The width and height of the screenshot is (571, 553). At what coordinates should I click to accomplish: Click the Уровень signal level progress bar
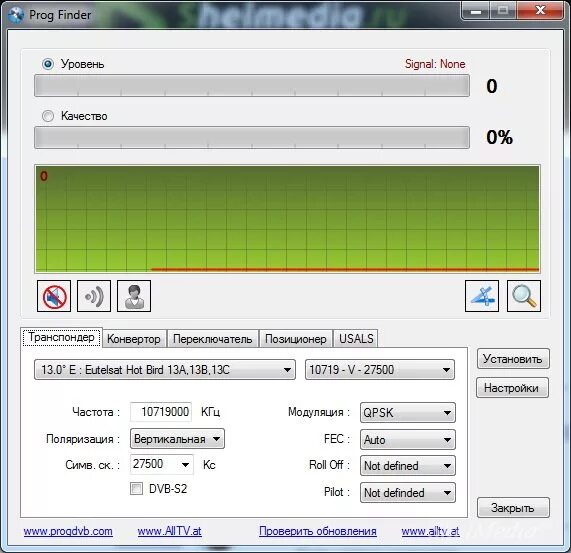click(x=252, y=86)
